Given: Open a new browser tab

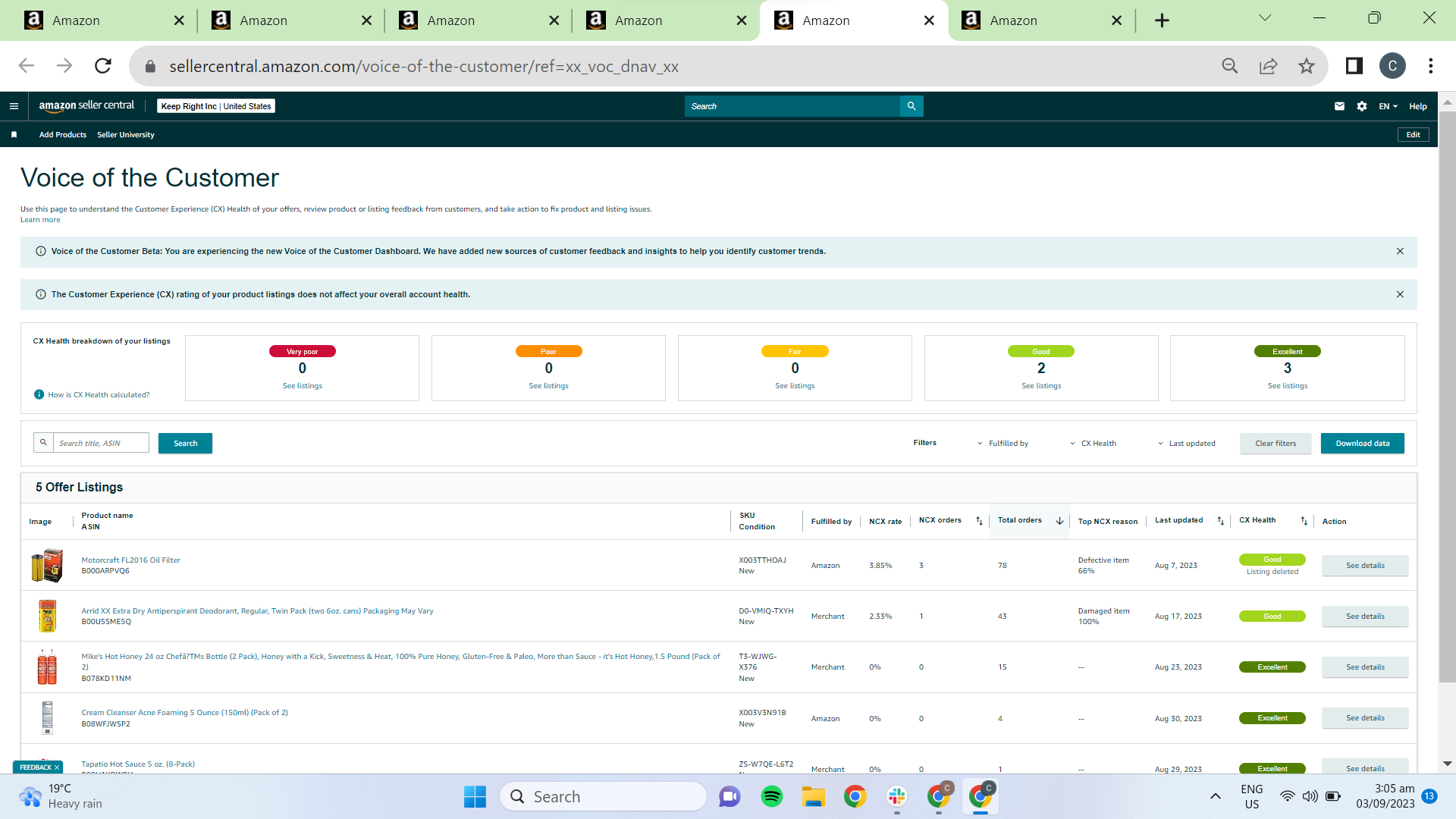Looking at the screenshot, I should (x=1162, y=20).
